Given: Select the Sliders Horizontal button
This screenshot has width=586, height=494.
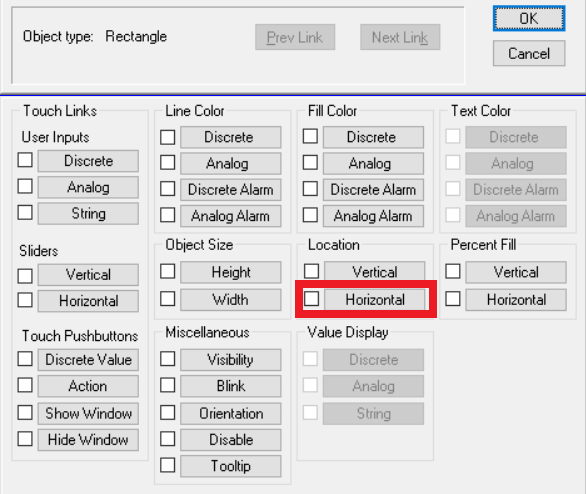Looking at the screenshot, I should [x=88, y=301].
